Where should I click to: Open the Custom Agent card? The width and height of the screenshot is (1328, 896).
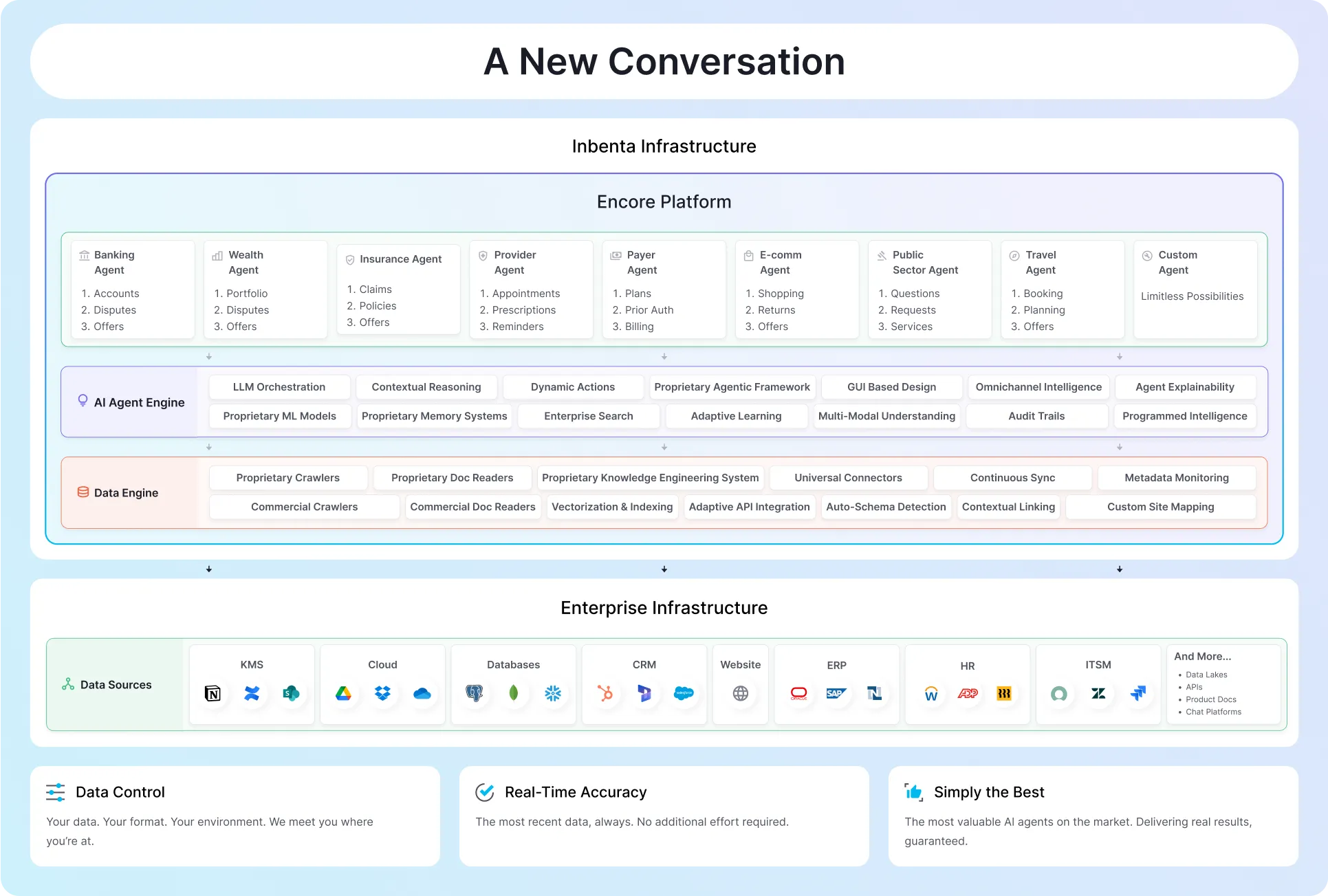pyautogui.click(x=1195, y=289)
